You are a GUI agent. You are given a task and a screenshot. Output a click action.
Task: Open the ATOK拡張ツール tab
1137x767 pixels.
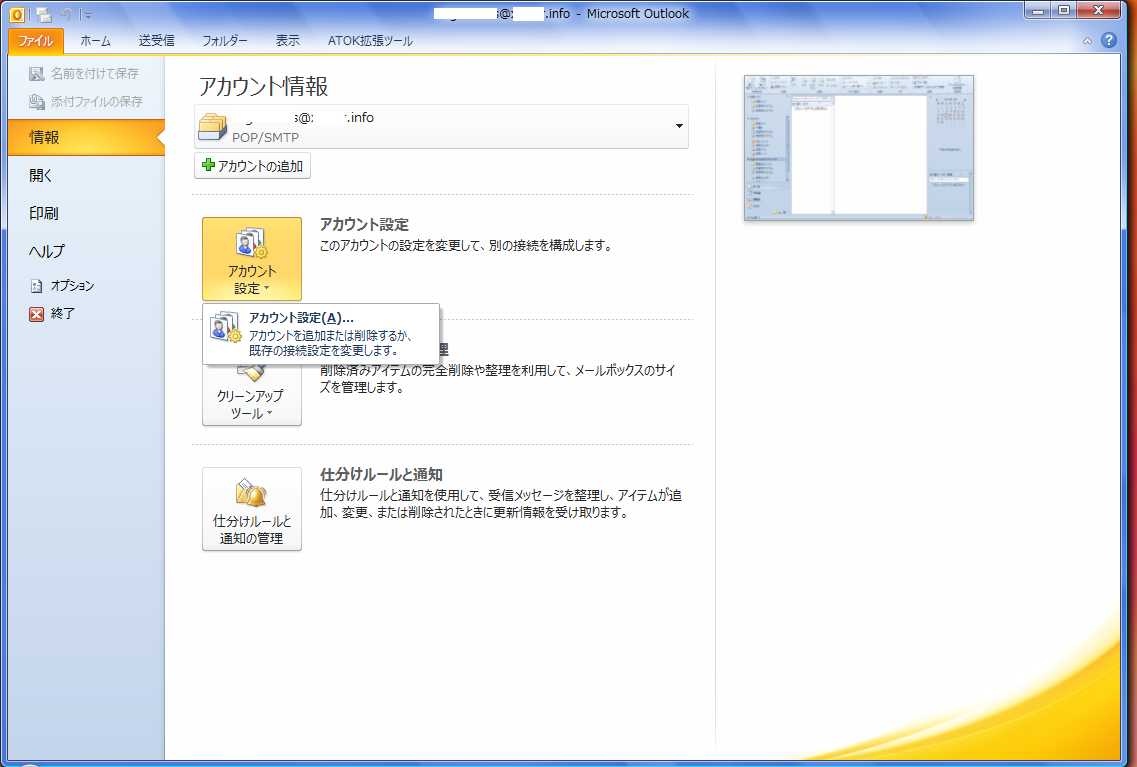[370, 41]
